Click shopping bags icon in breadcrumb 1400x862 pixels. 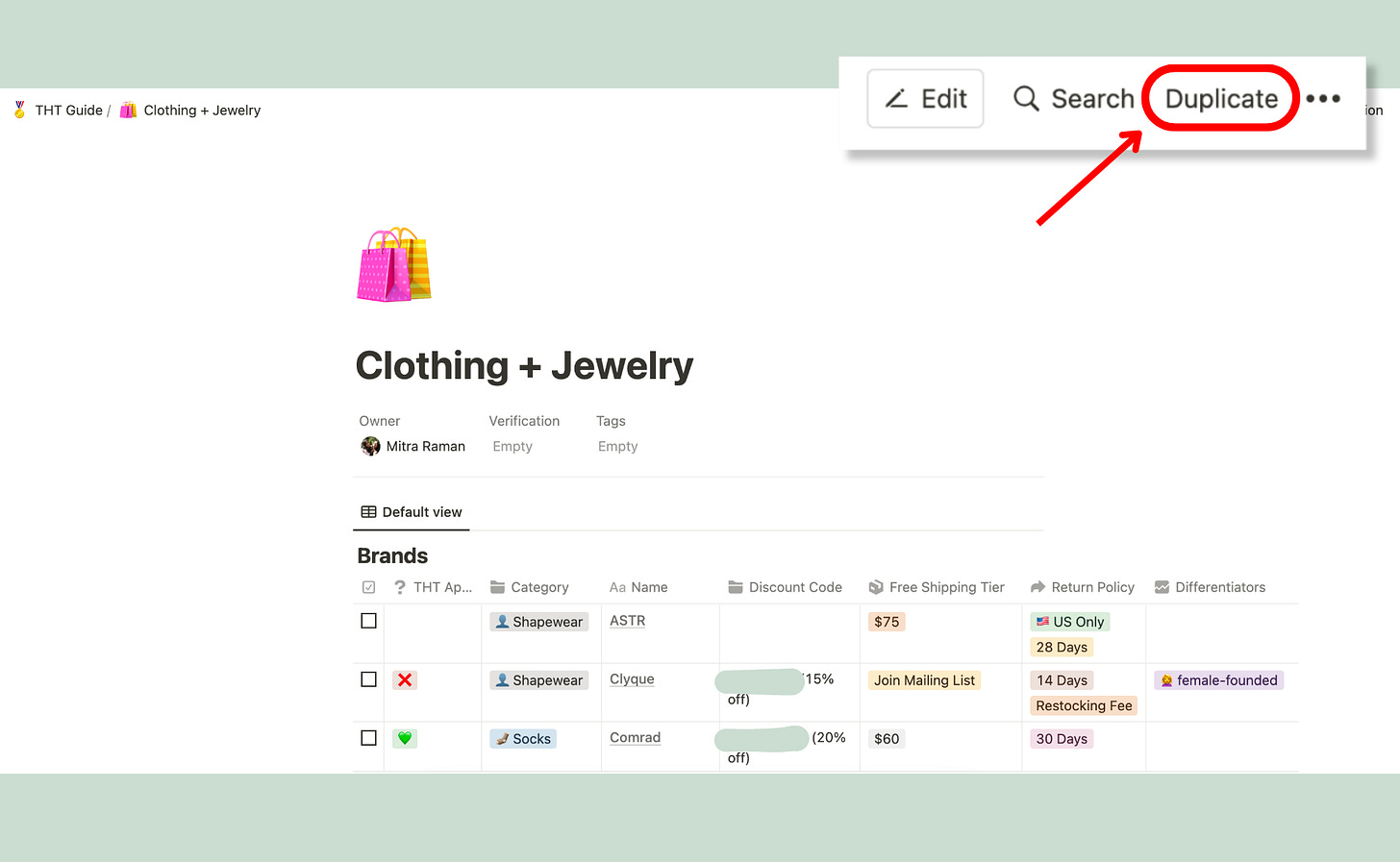(128, 111)
